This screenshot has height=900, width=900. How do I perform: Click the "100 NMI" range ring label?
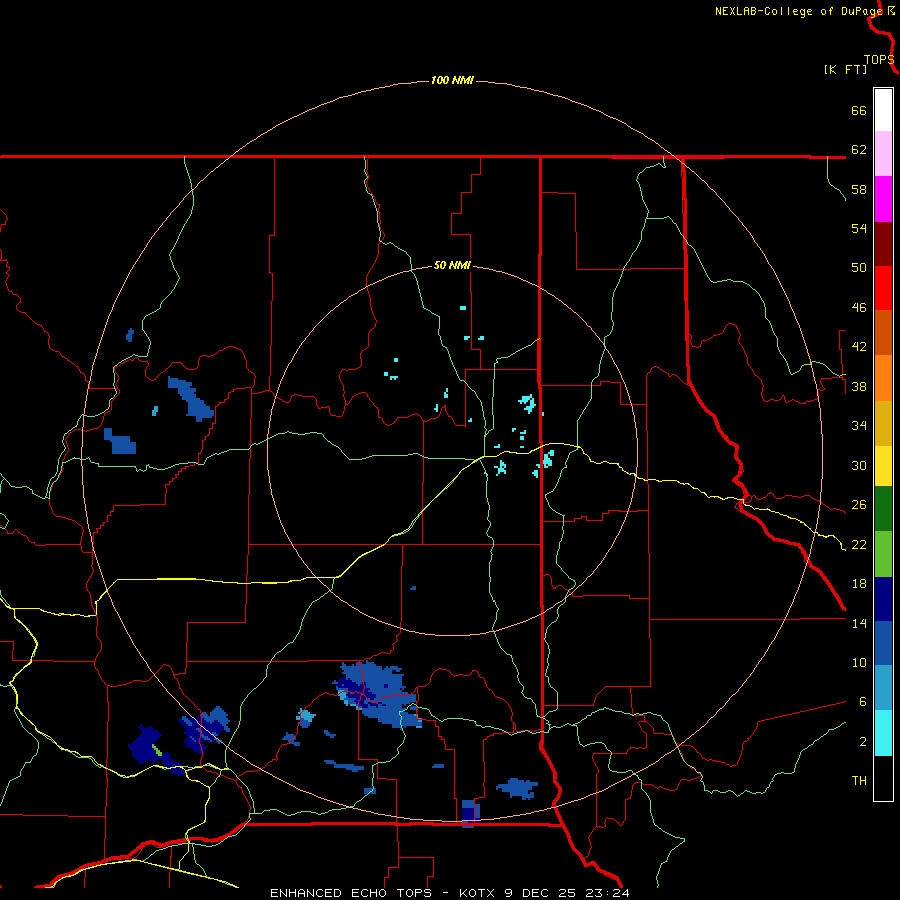(x=452, y=80)
